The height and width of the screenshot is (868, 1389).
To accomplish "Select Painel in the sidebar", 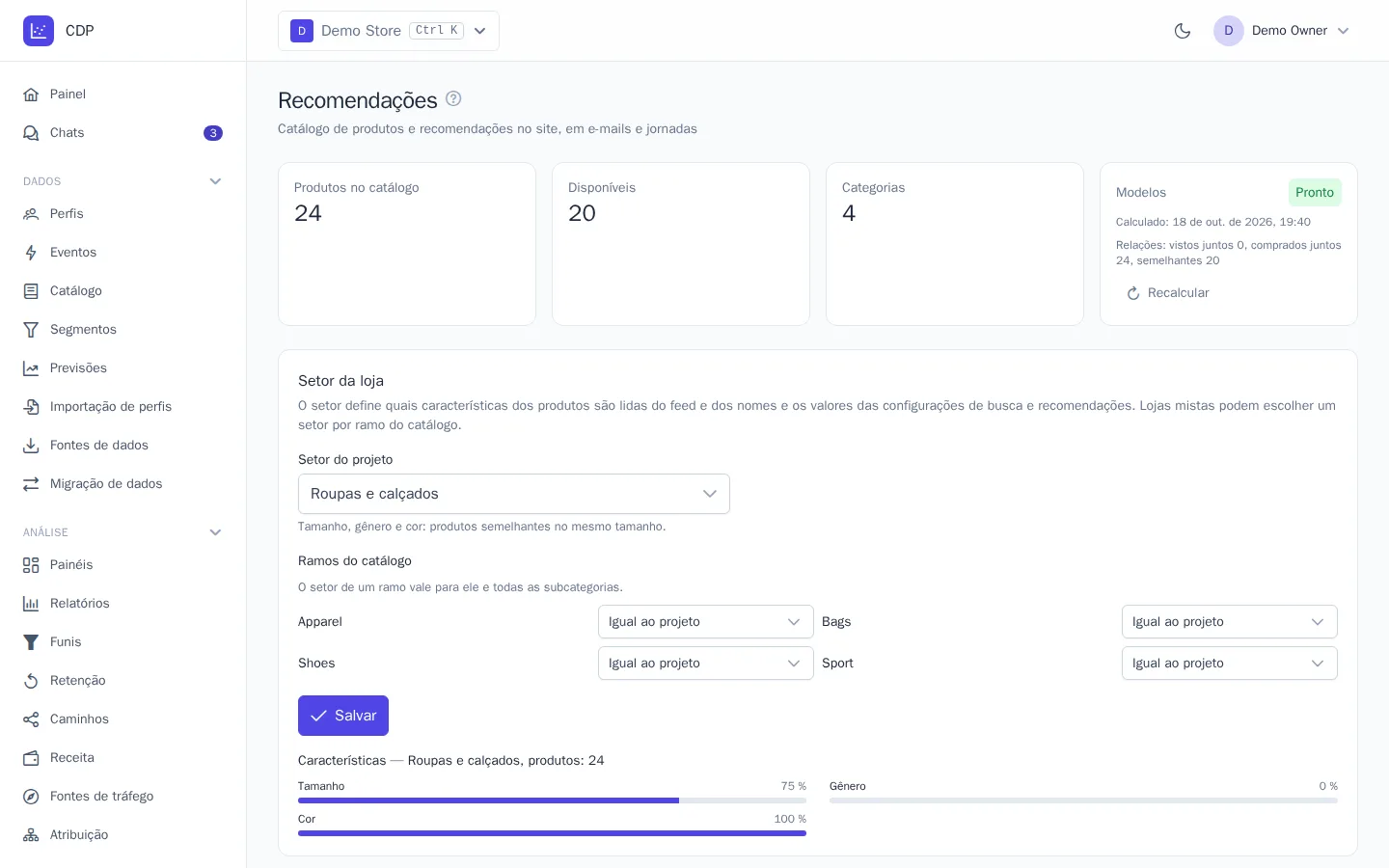I will (x=123, y=95).
